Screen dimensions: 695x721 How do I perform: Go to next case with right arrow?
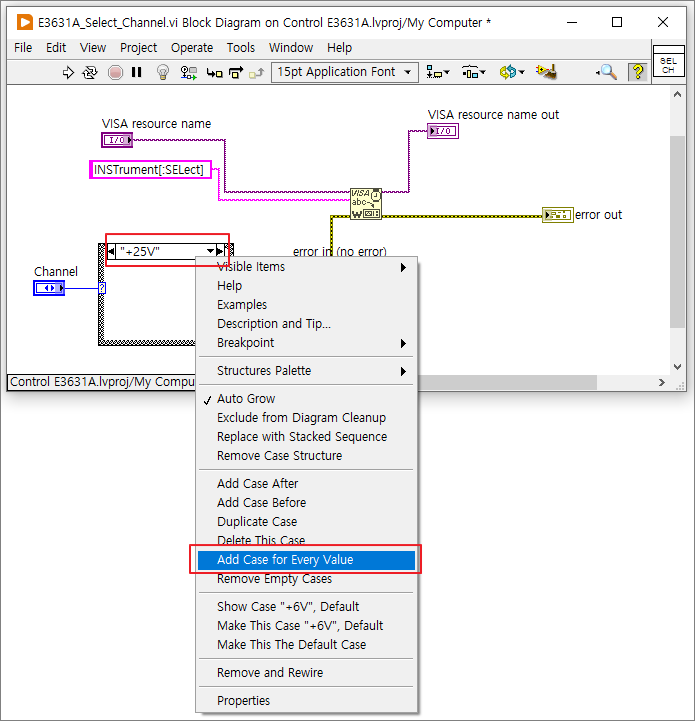pyautogui.click(x=220, y=251)
